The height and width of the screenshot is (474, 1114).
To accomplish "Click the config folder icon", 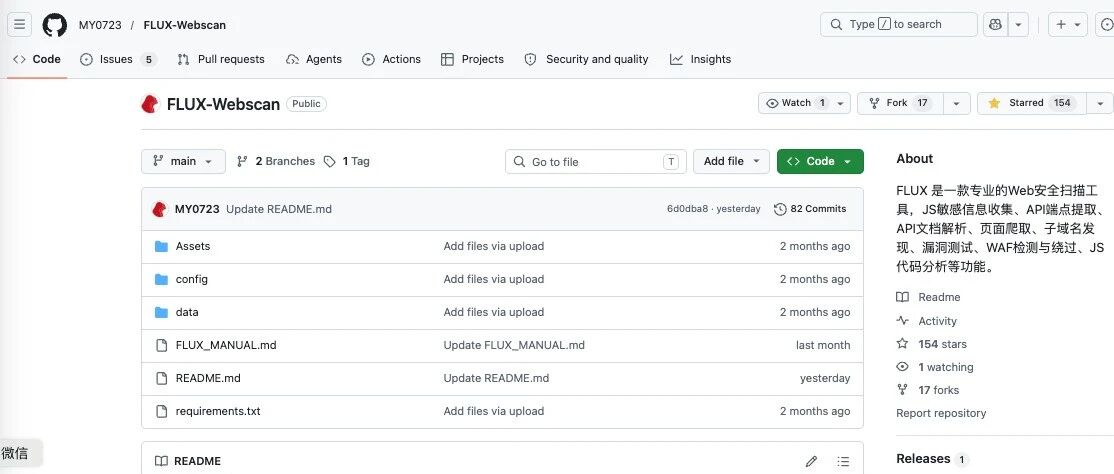I will (161, 279).
